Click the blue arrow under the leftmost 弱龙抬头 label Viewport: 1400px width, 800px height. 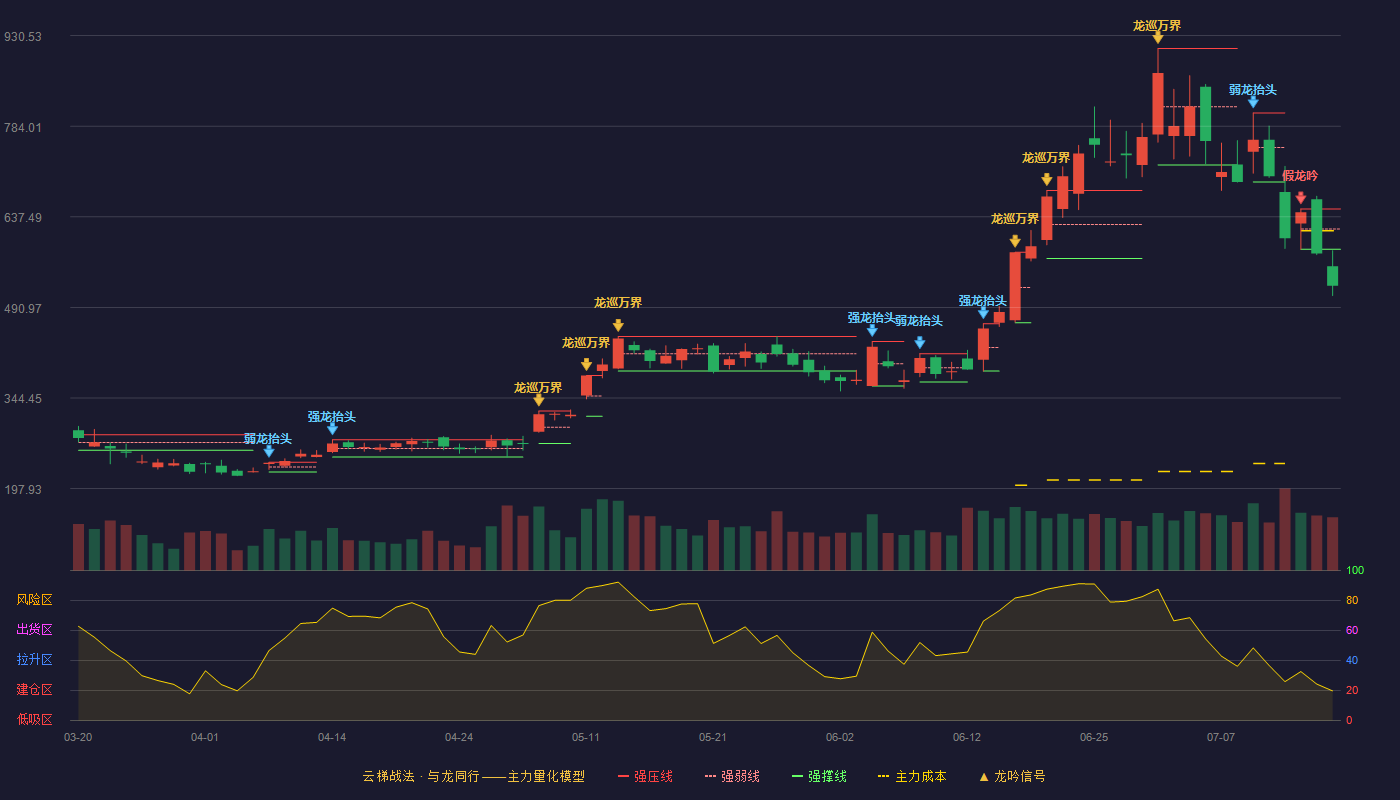pos(269,452)
